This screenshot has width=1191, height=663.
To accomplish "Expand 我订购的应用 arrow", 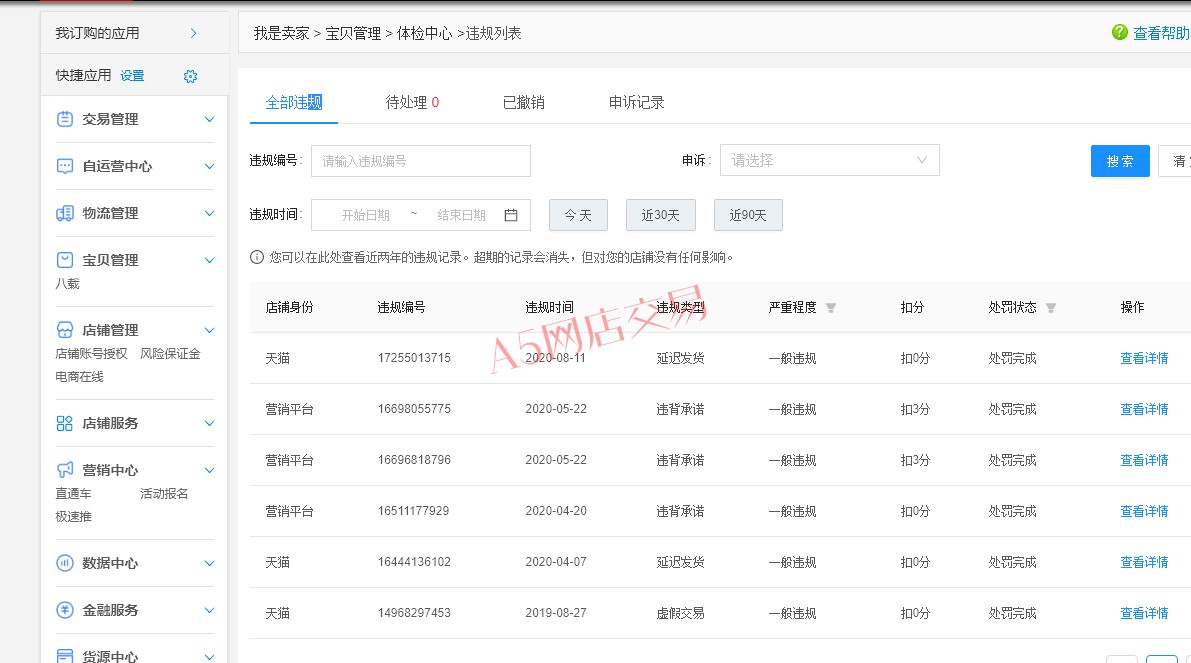I will pyautogui.click(x=194, y=33).
